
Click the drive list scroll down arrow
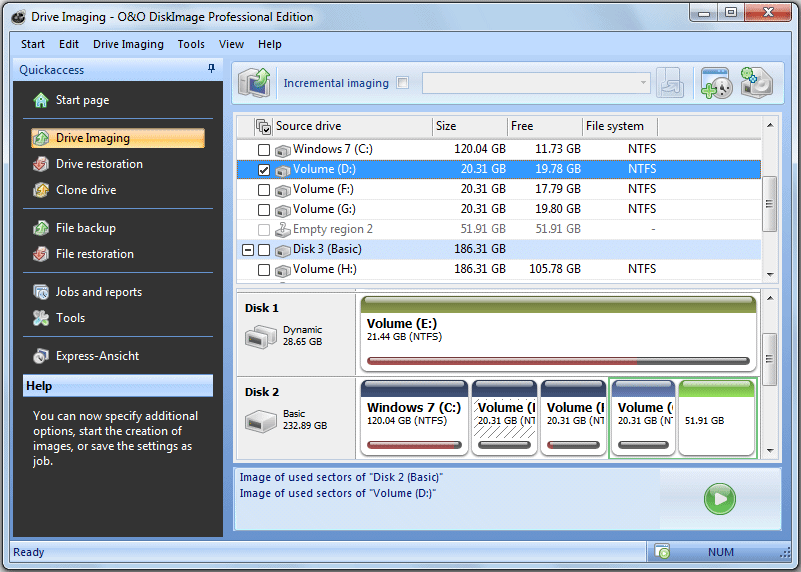[x=770, y=274]
